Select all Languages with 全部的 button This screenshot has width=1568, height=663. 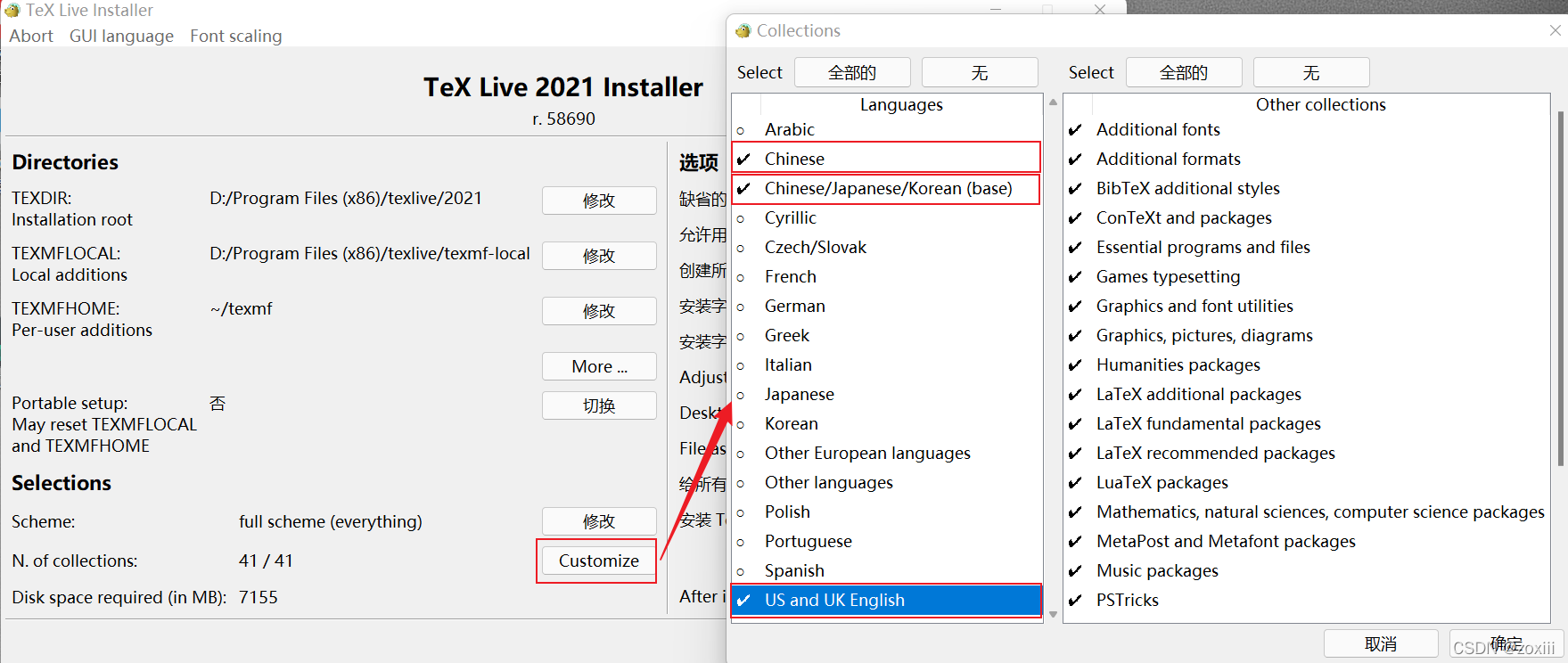(852, 72)
